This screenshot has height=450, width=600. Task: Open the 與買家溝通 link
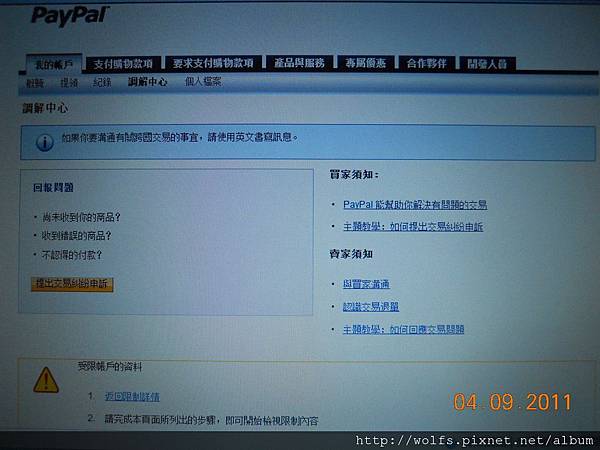[x=366, y=284]
